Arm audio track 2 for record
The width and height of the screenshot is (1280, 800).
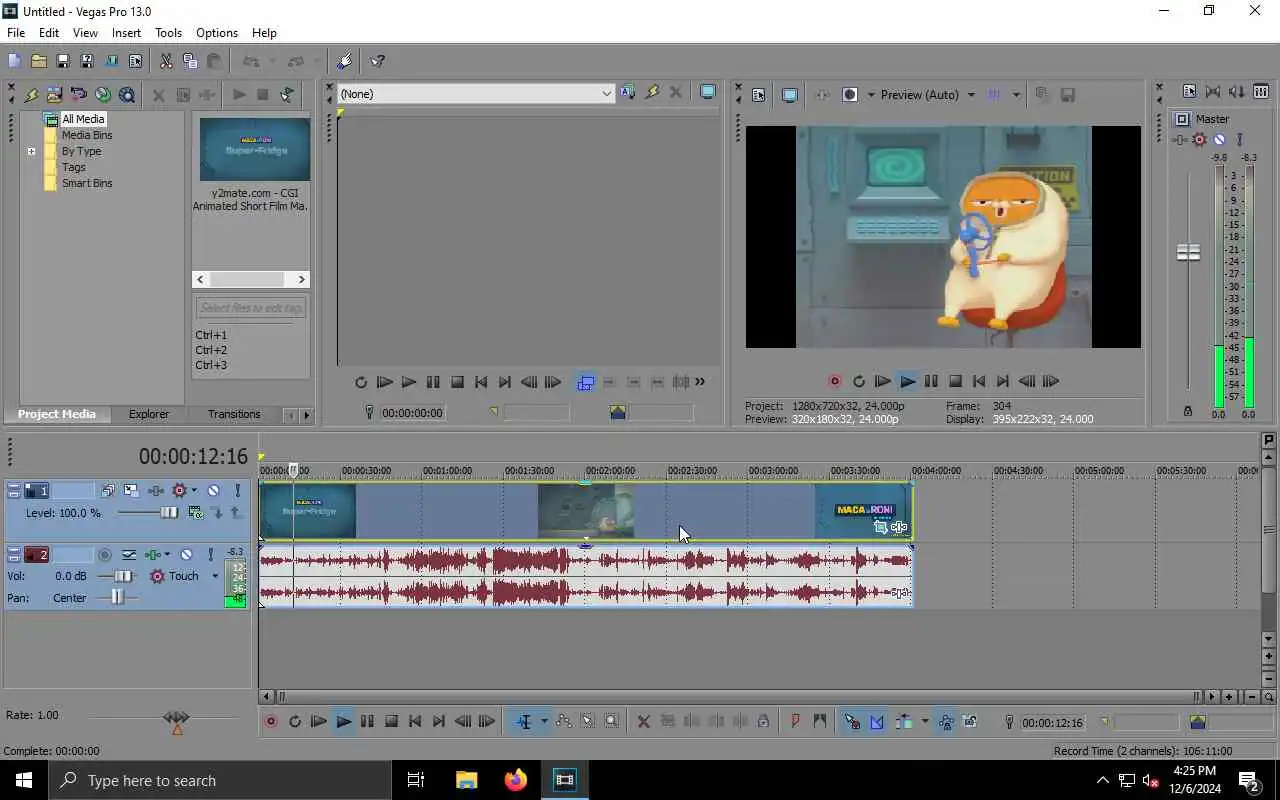pos(105,554)
